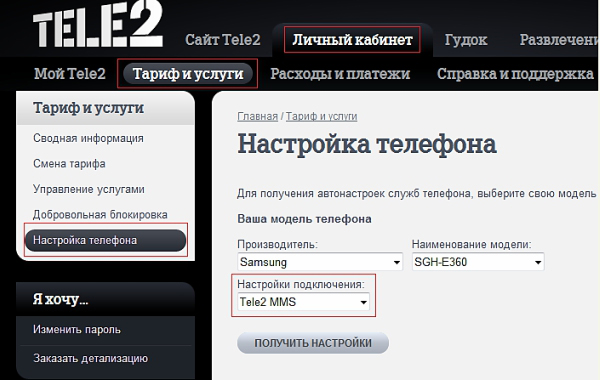Open the Настройки подключения dropdown Tele2 MMS
The width and height of the screenshot is (600, 380).
pyautogui.click(x=303, y=302)
